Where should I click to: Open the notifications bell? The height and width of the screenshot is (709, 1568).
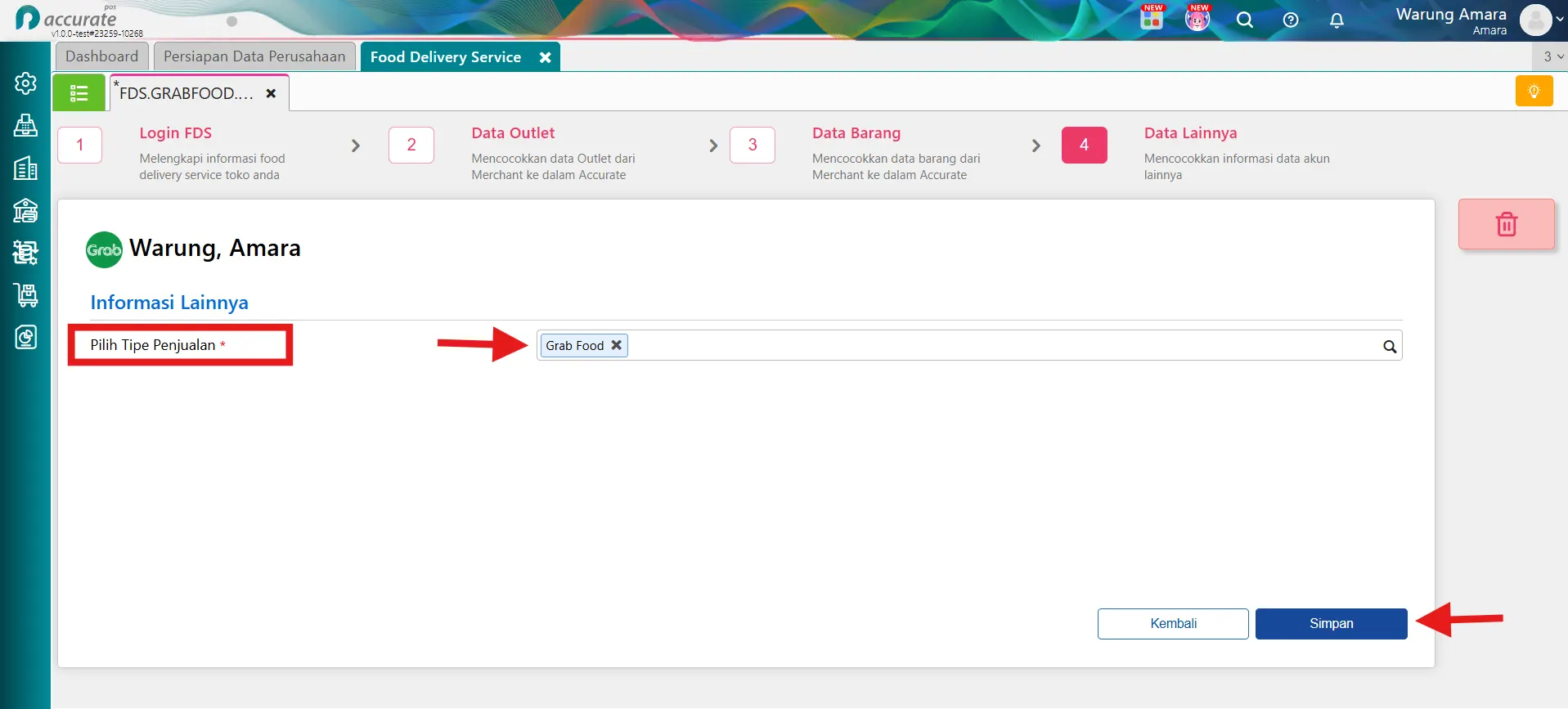(1337, 20)
